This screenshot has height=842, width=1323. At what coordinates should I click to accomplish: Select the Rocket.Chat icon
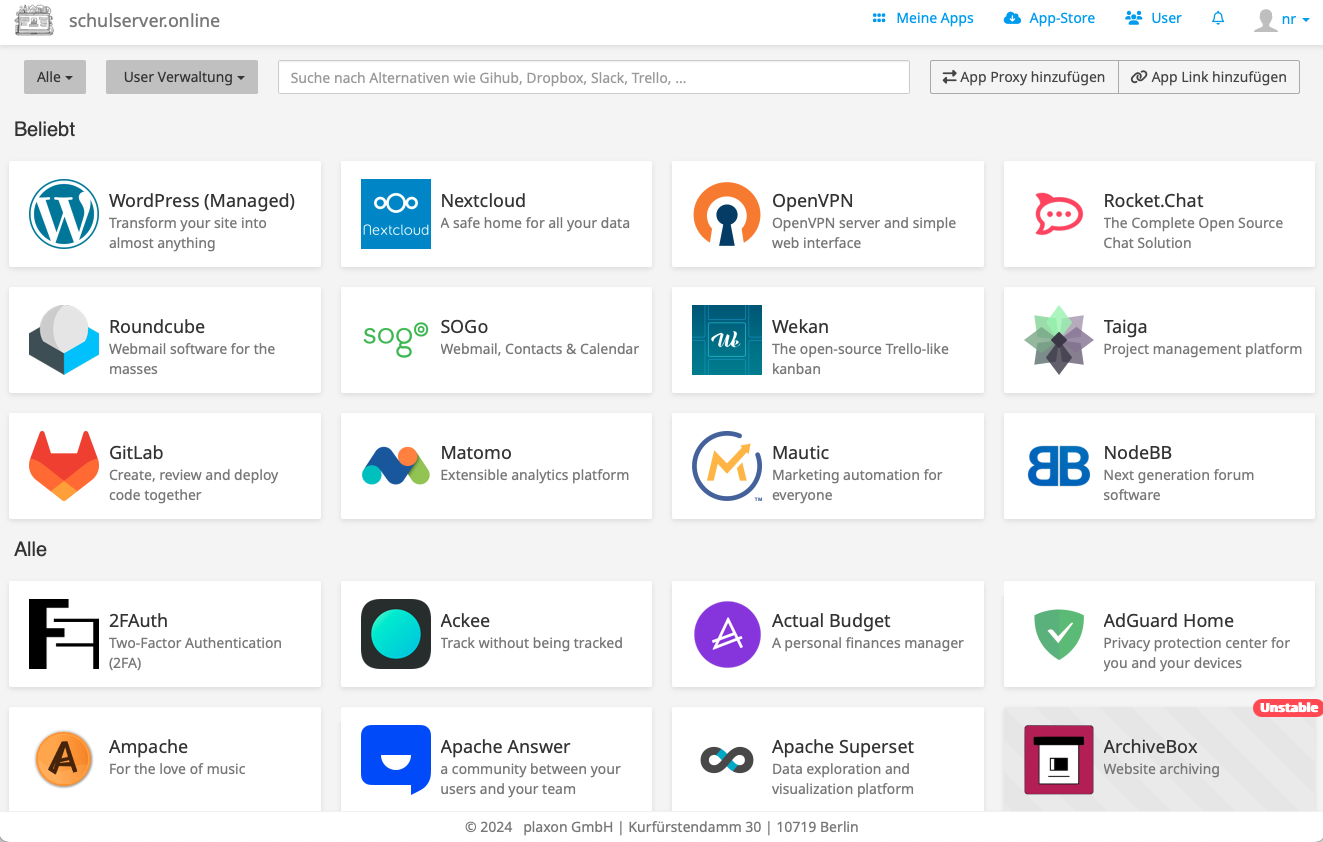pos(1059,214)
